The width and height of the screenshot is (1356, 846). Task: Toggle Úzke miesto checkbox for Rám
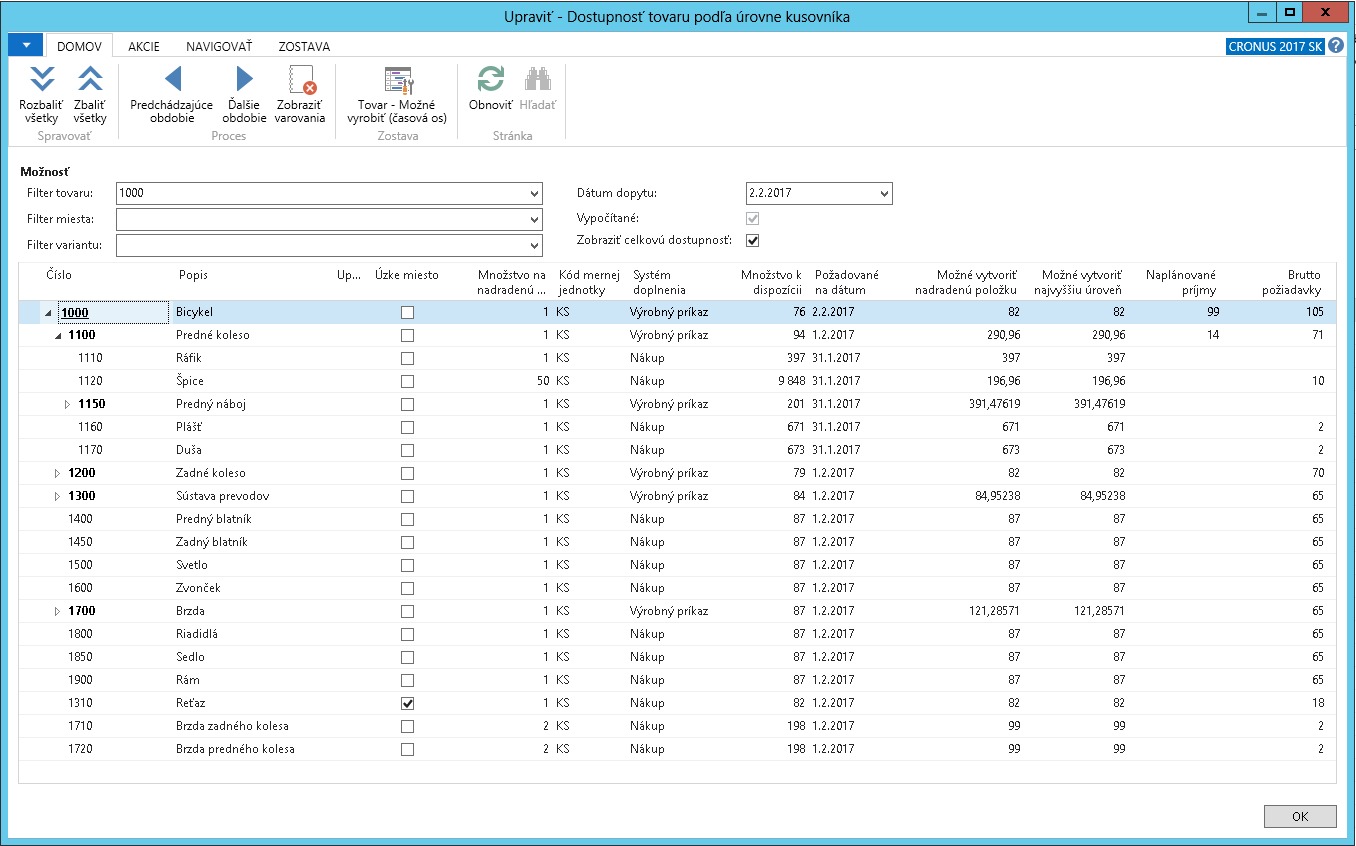[x=407, y=680]
